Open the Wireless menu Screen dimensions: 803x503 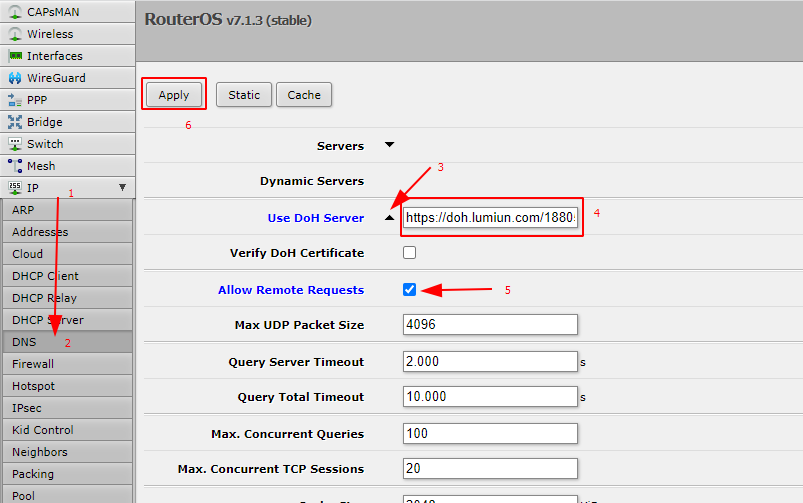click(68, 34)
